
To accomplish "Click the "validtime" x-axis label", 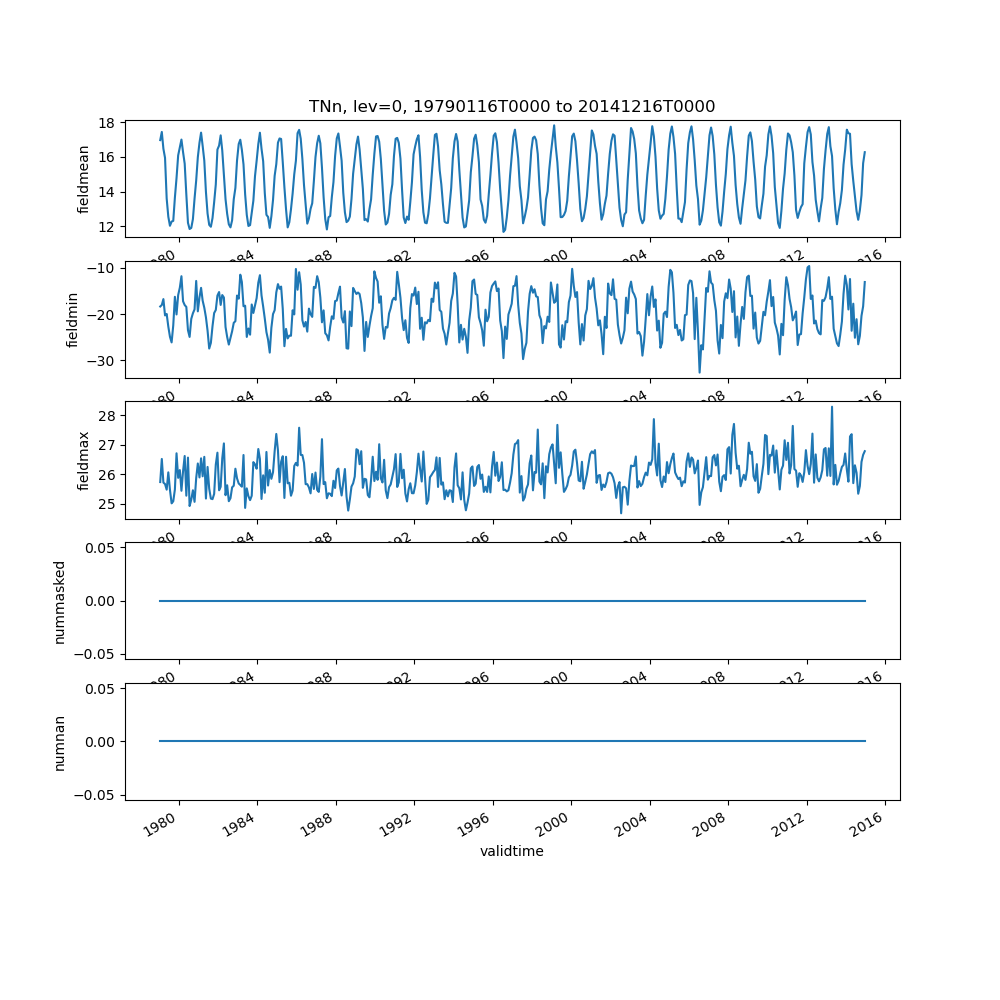I will tap(512, 851).
